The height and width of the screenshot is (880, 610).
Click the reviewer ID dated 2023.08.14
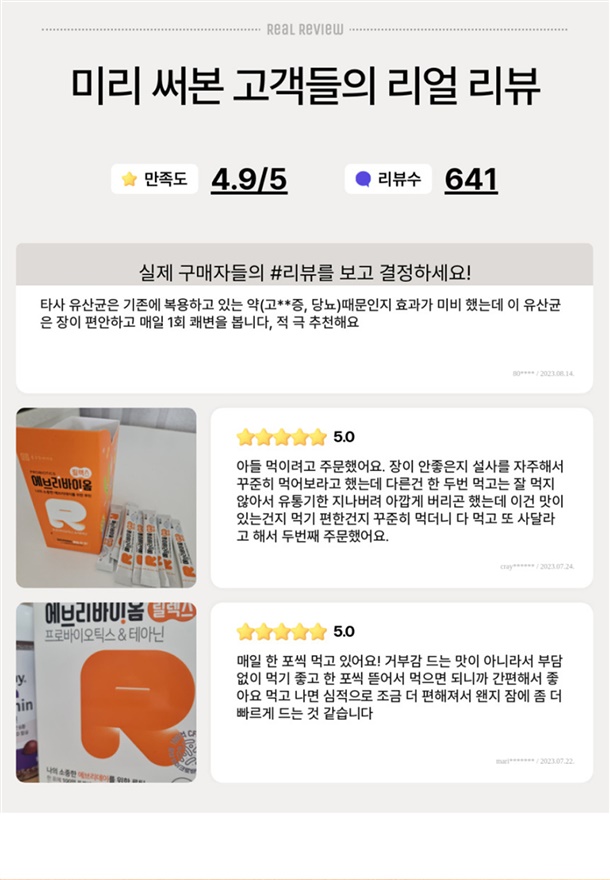pos(543,373)
